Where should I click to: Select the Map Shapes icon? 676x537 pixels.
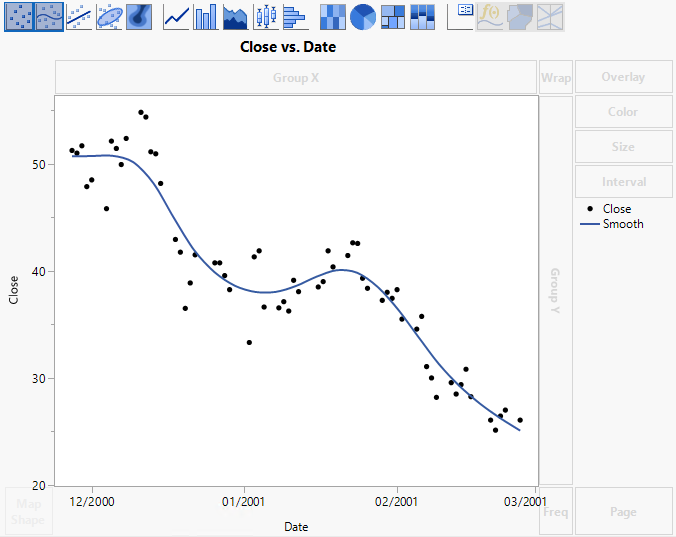pyautogui.click(x=520, y=17)
